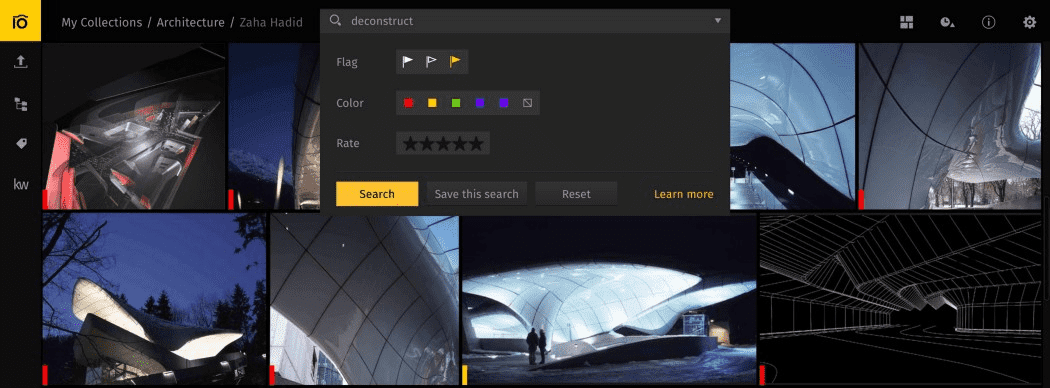
Task: Open the white wireframe drawing thumbnail
Action: [x=900, y=299]
